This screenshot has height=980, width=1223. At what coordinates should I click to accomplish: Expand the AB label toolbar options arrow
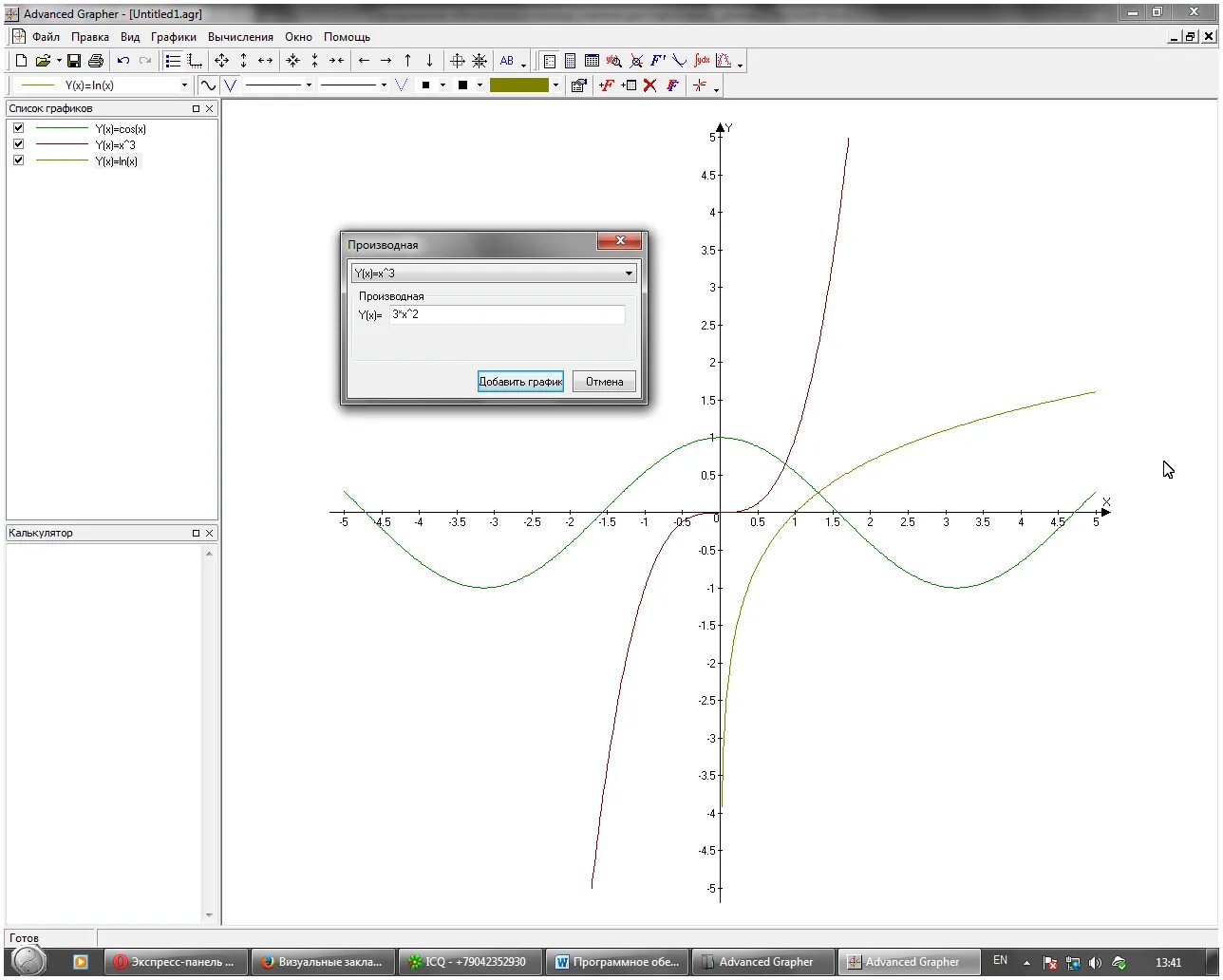click(524, 63)
